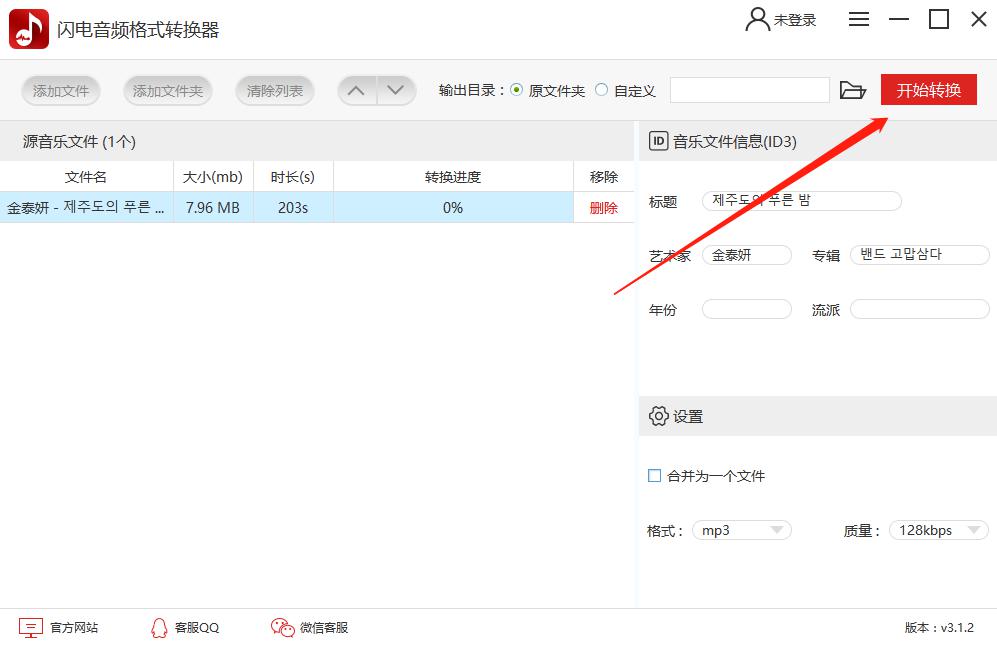997x646 pixels.
Task: Select the 自定义 output radio button
Action: [x=600, y=89]
